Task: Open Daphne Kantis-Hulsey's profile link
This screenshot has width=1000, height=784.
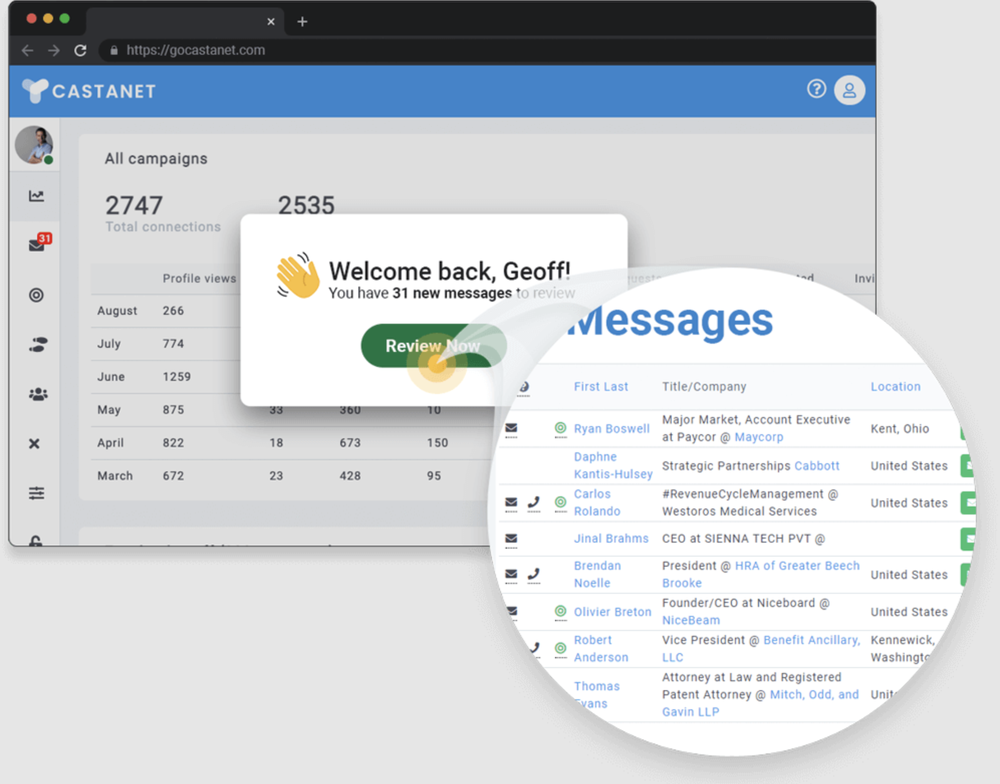Action: point(613,465)
